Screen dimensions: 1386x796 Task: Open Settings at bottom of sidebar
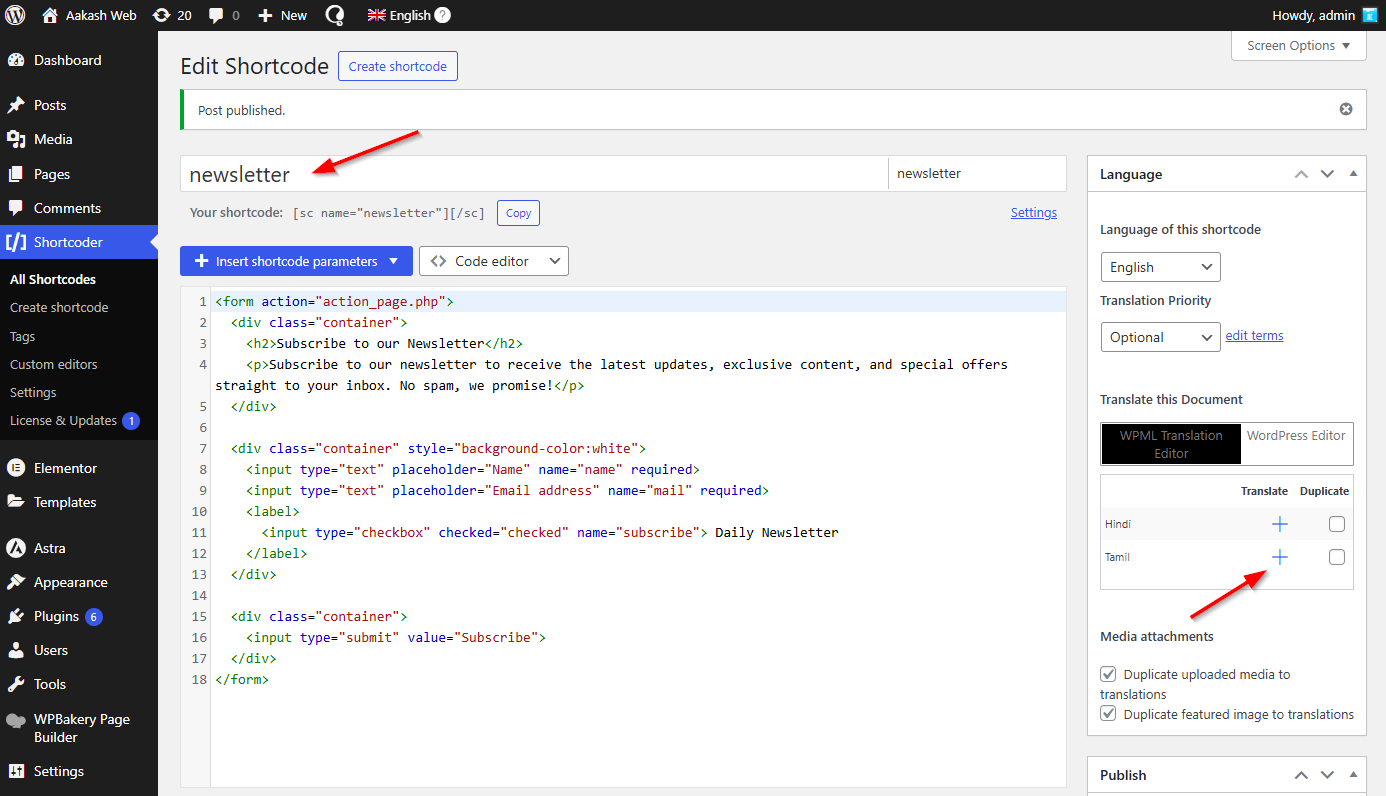pos(79,771)
